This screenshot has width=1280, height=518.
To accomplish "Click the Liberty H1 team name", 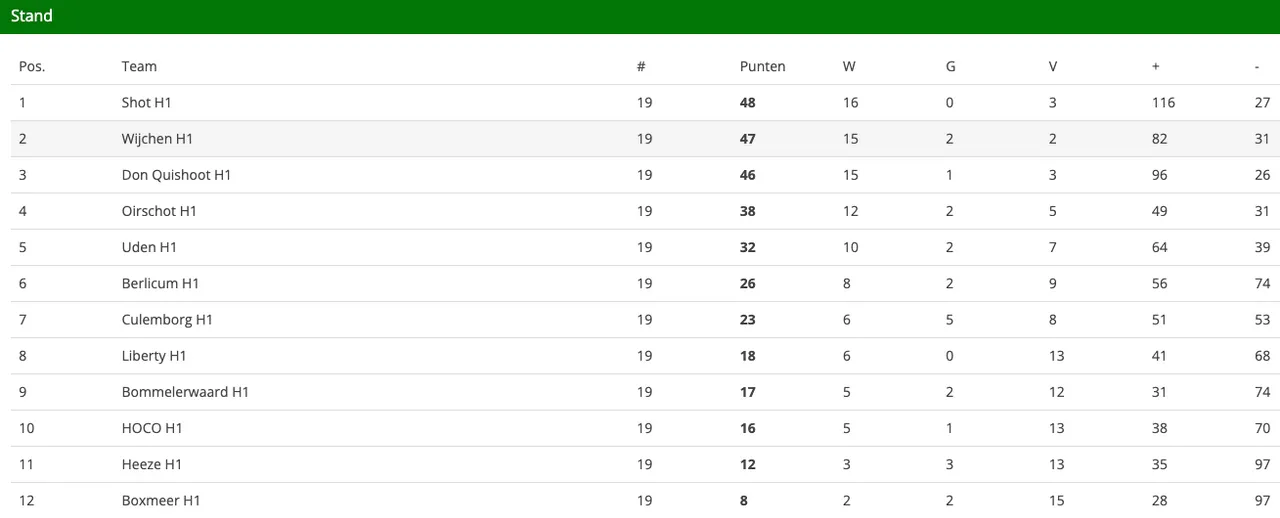I will (154, 356).
